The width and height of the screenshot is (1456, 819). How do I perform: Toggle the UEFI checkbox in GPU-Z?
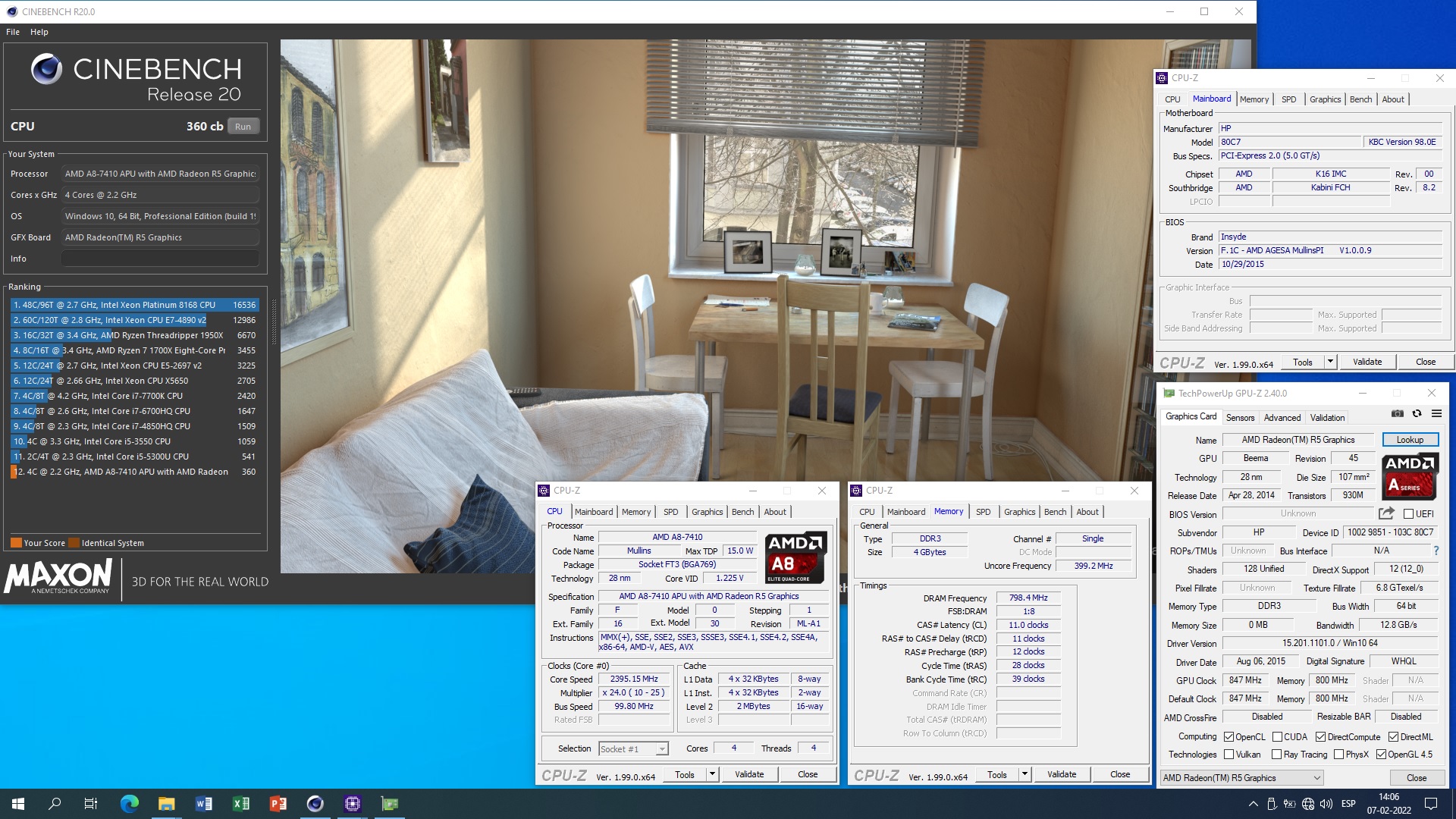tap(1407, 514)
